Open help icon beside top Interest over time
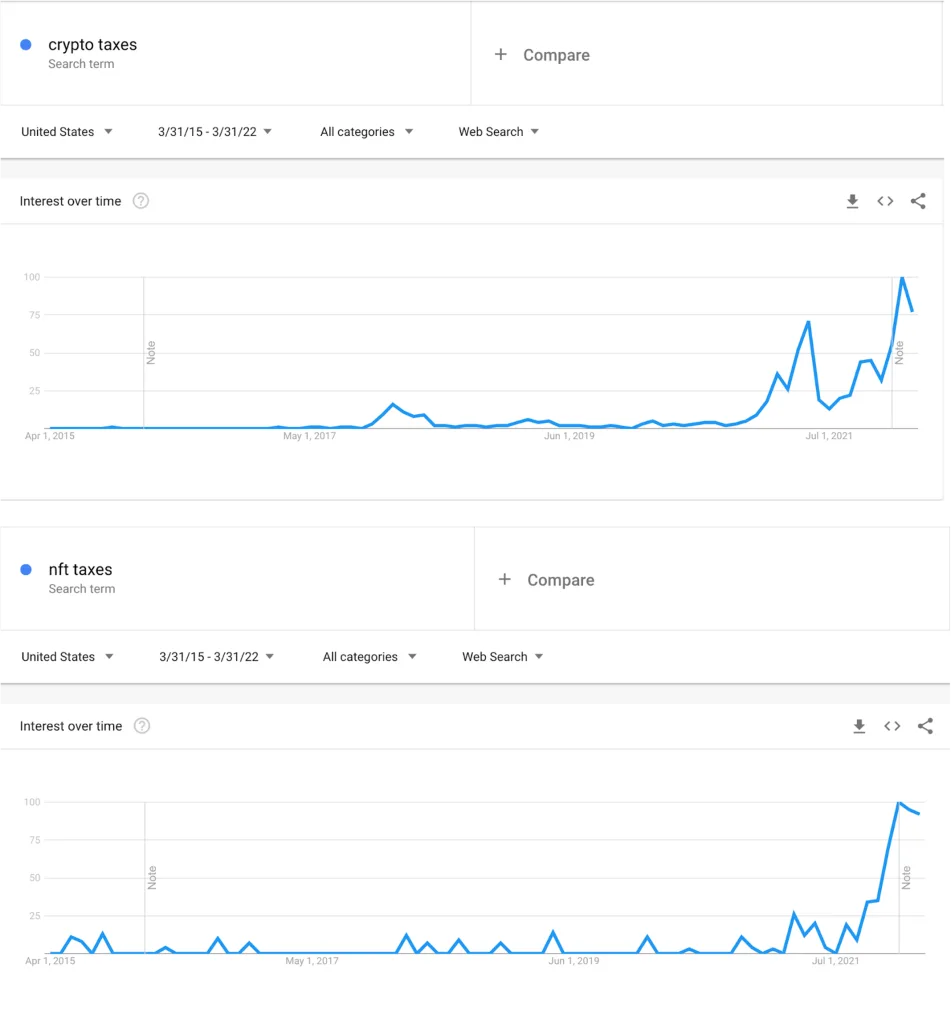 [x=141, y=201]
